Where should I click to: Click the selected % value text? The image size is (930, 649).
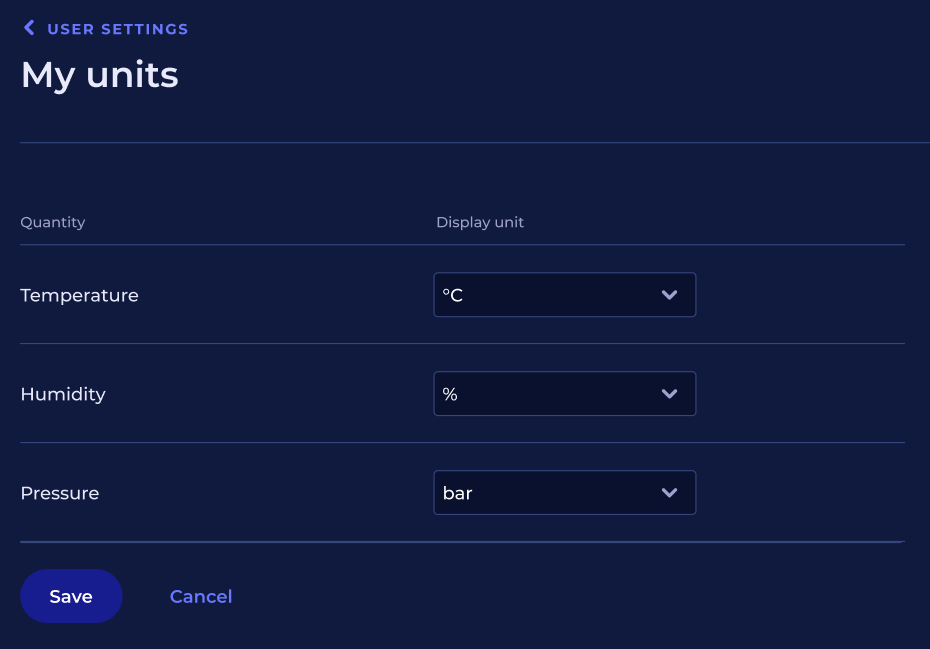coord(450,395)
